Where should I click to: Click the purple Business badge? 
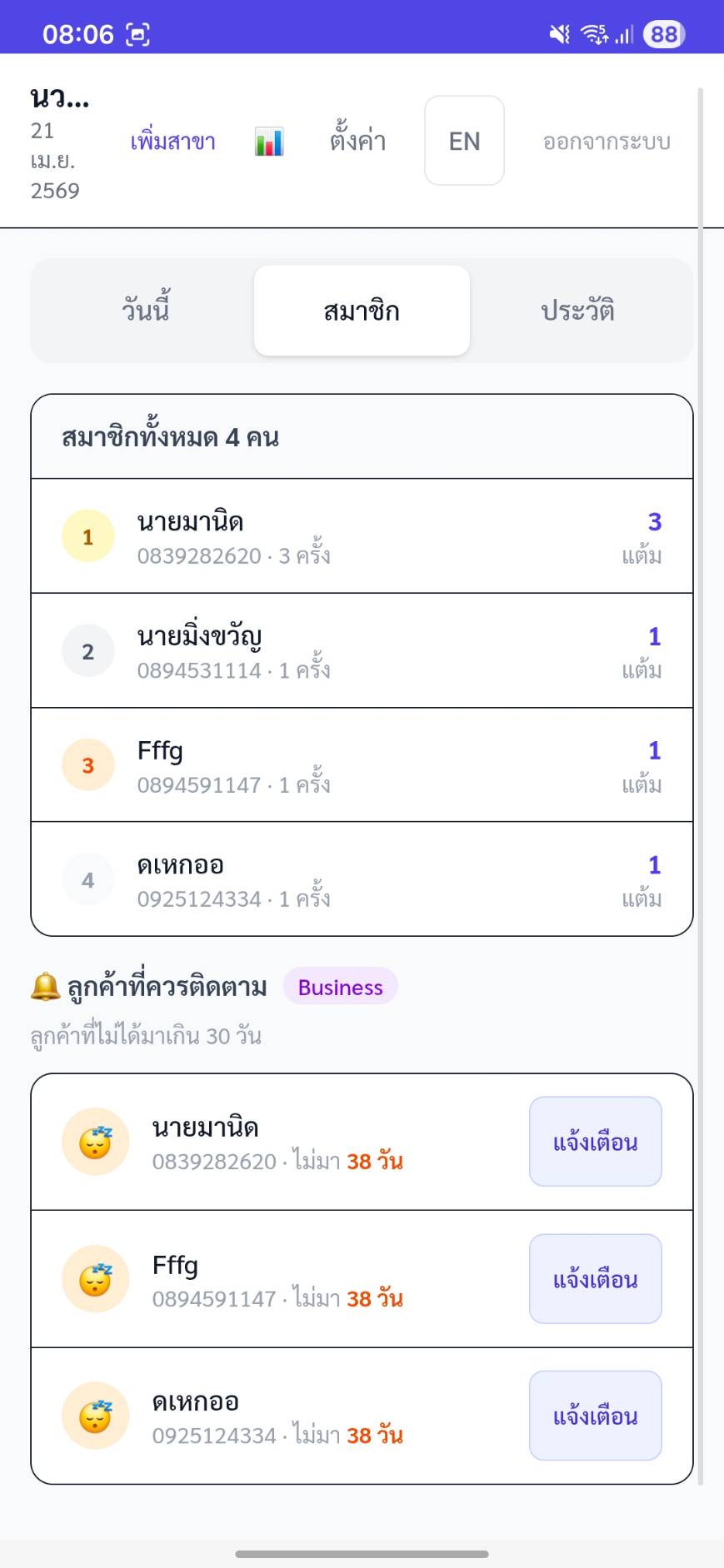[340, 987]
